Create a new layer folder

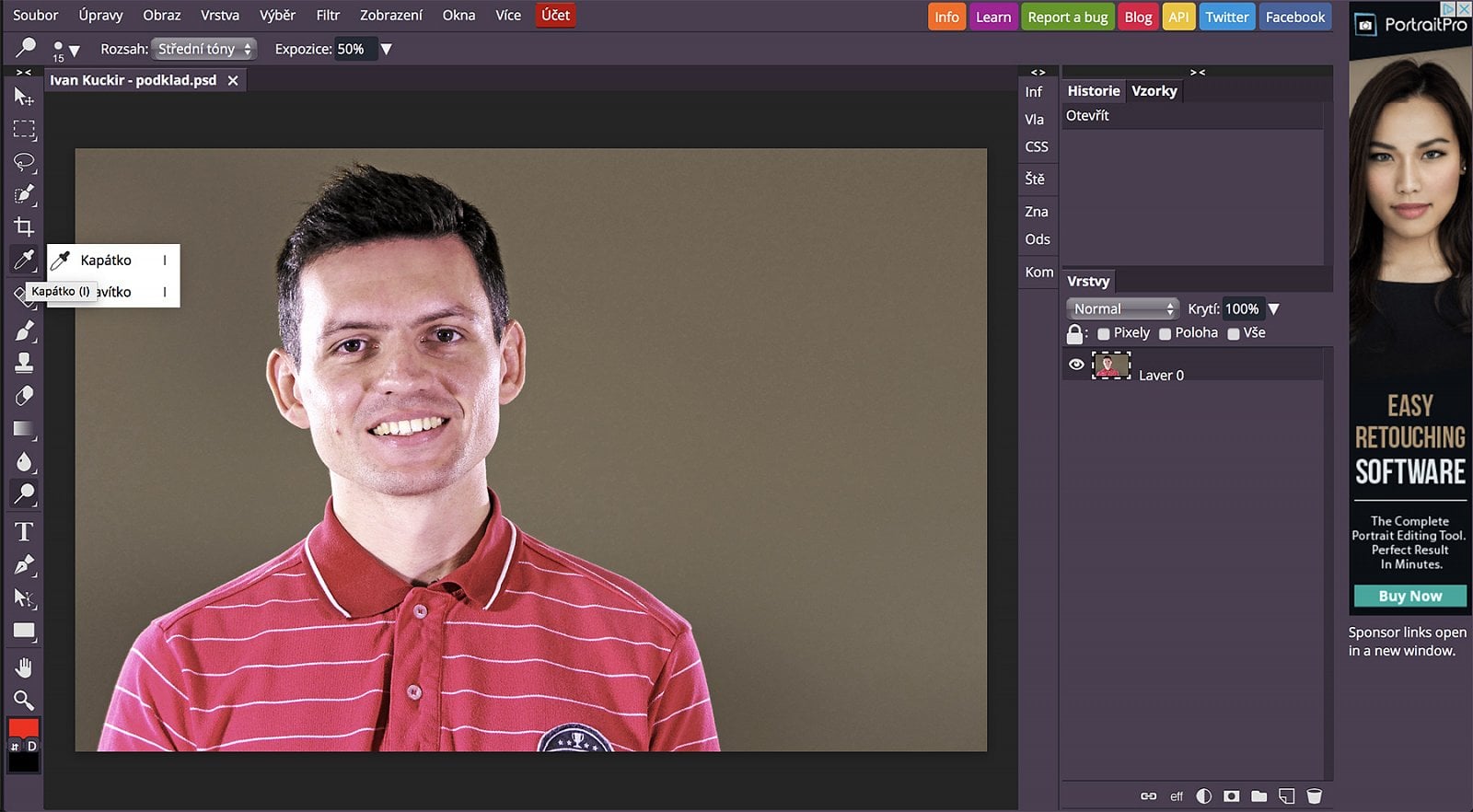pyautogui.click(x=1259, y=796)
